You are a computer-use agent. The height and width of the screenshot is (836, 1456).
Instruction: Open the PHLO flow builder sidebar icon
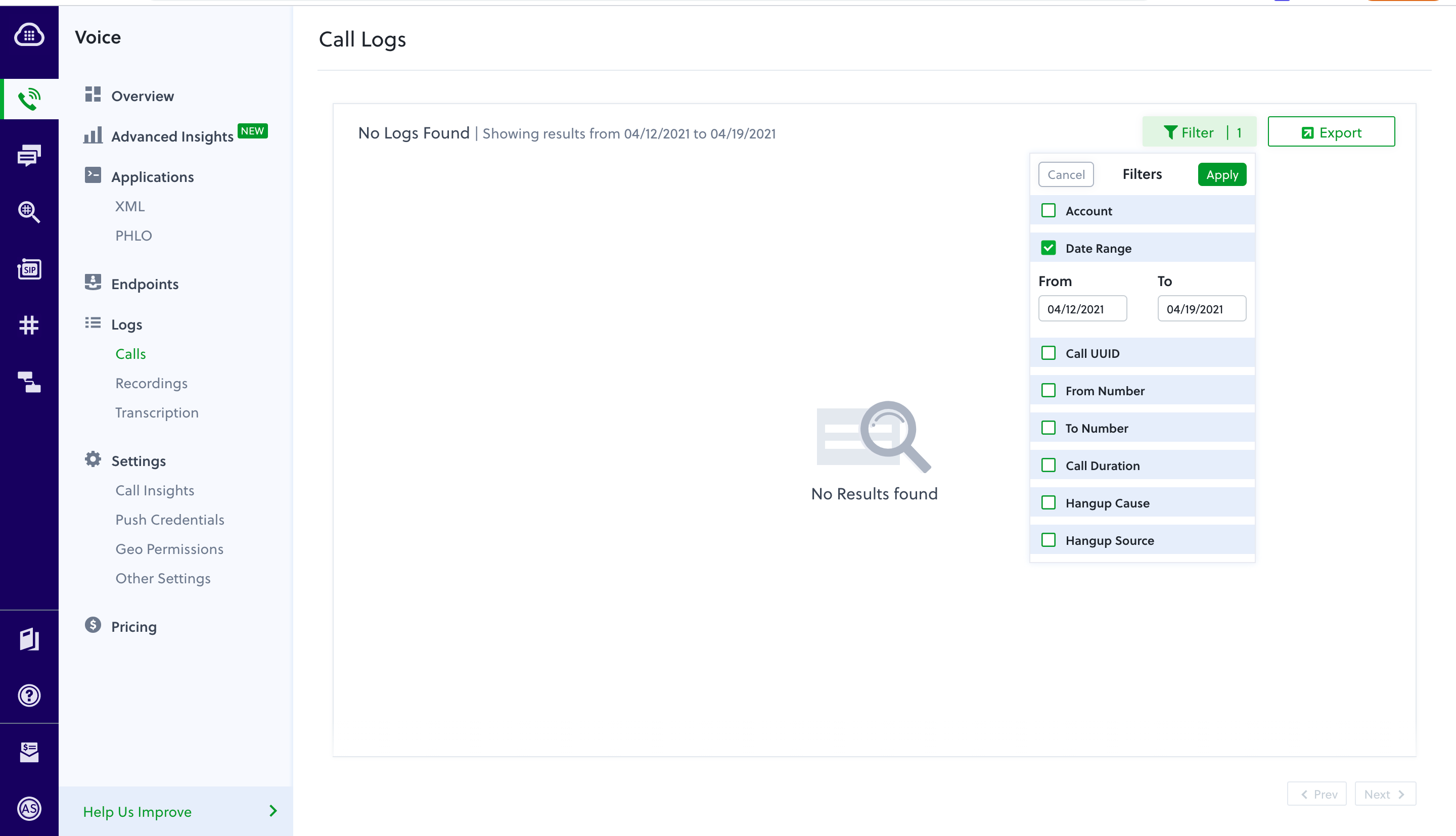pos(29,382)
